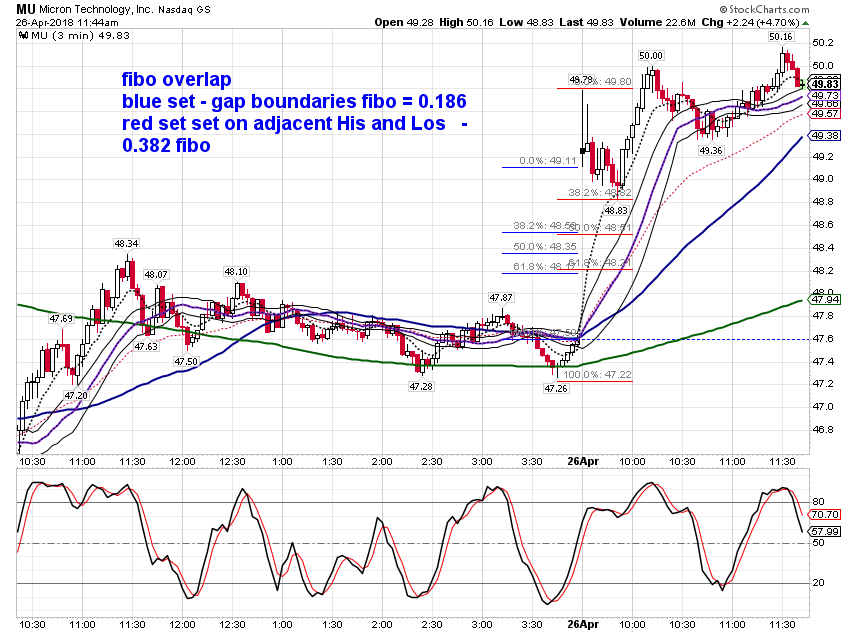Screen dimensions: 850x633
Task: Click the "26-Apr-2018 11:44am" timestamp
Action: pyautogui.click(x=67, y=23)
